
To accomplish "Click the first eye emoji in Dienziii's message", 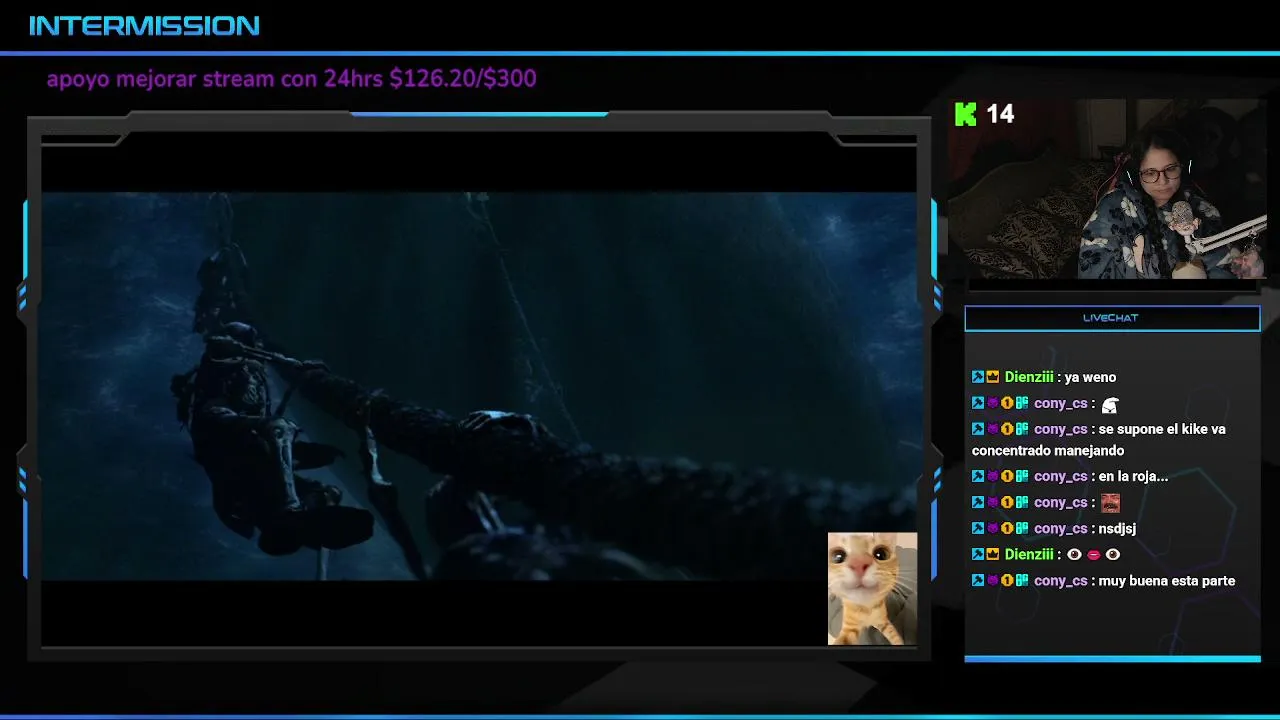I will tap(1075, 554).
